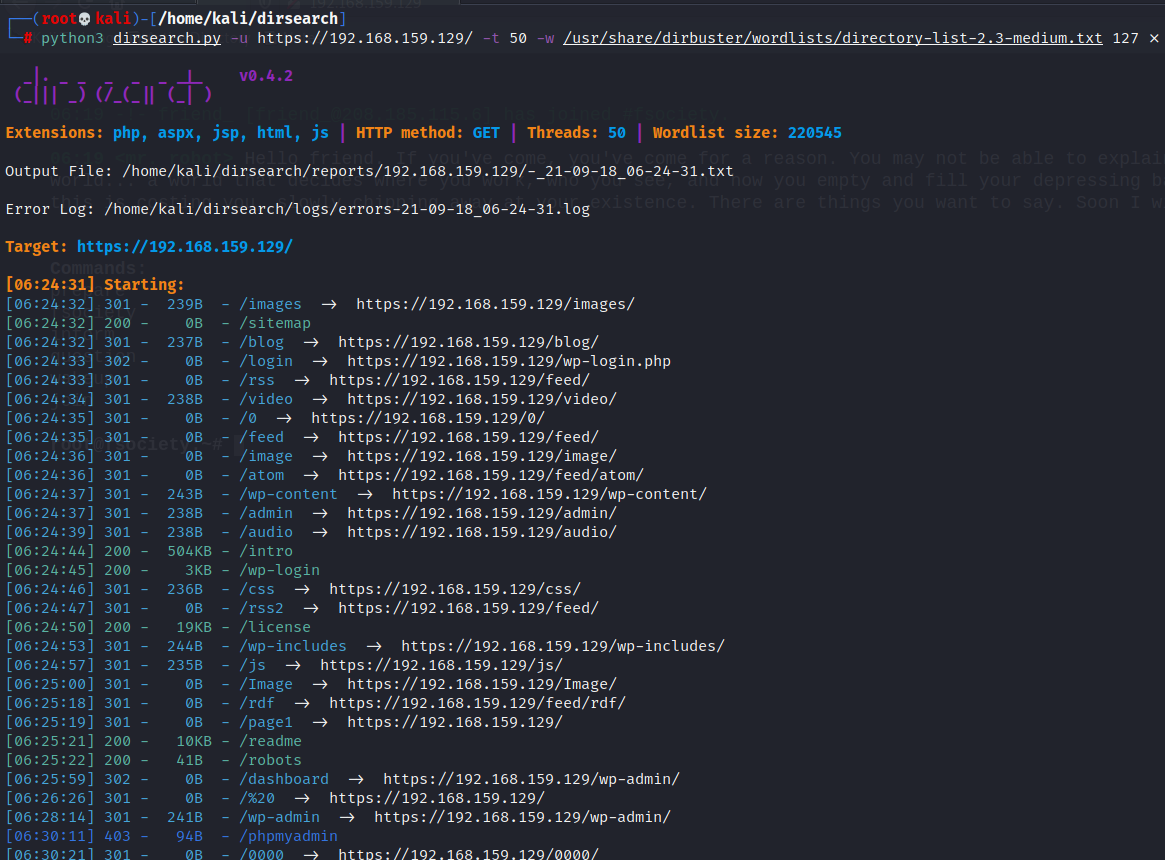The width and height of the screenshot is (1165, 860).
Task: Click the /audio result path
Action: 266,532
